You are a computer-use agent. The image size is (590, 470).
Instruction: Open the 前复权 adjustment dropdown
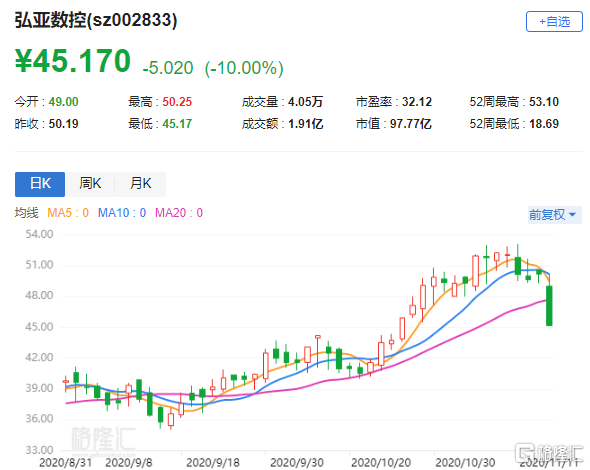point(554,214)
